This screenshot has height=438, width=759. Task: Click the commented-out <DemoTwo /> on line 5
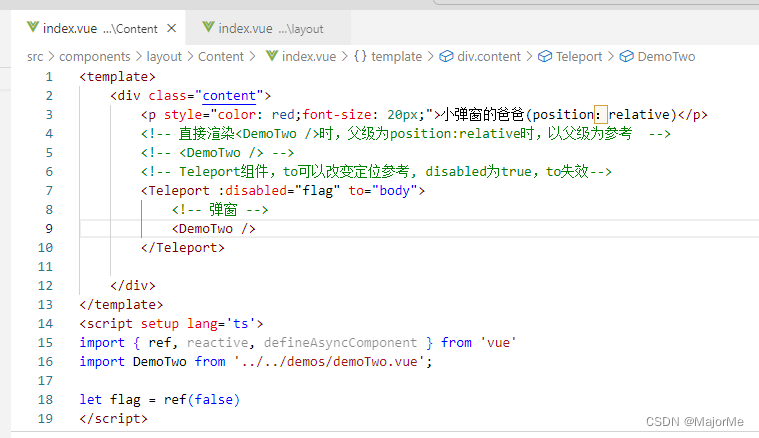[x=221, y=153]
